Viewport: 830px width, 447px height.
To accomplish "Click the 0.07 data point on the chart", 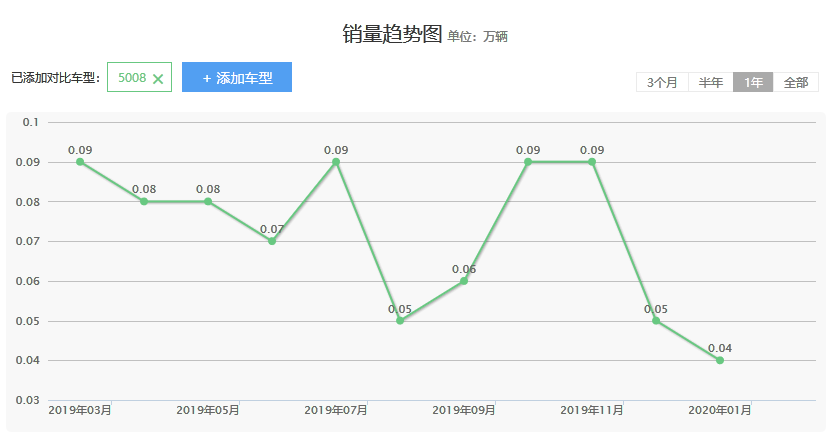I will pos(272,241).
